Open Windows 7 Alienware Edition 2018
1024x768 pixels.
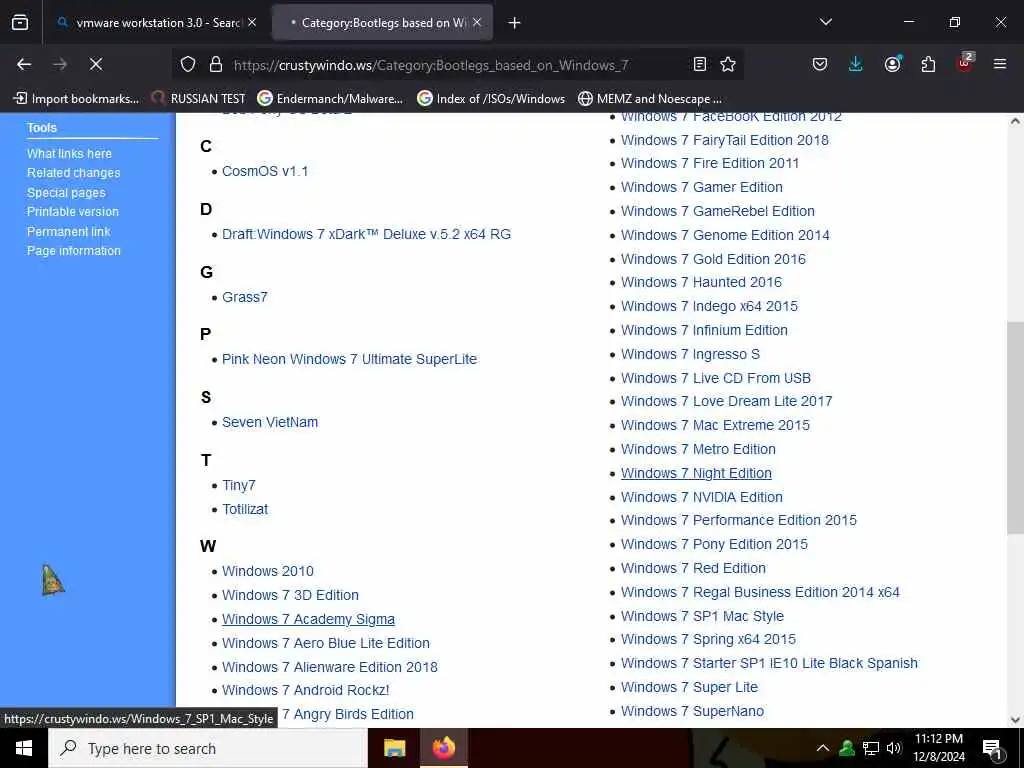pos(330,667)
